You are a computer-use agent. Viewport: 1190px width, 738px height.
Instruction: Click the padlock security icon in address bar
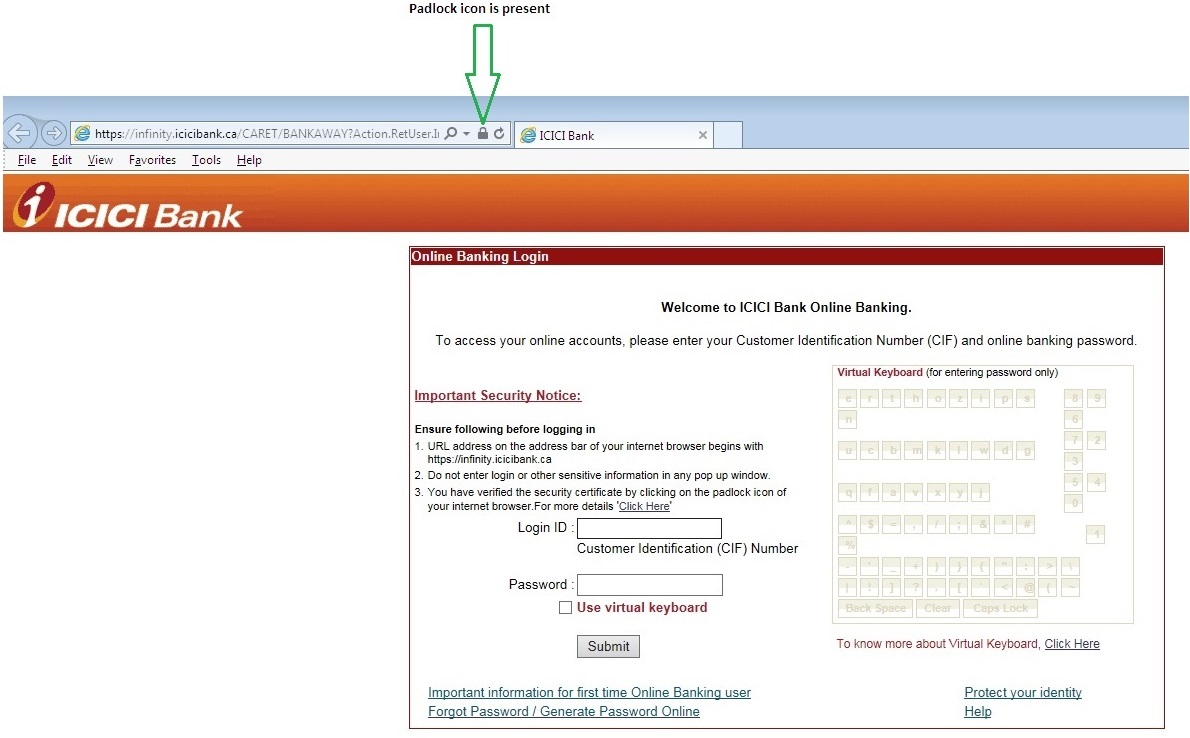[x=482, y=133]
